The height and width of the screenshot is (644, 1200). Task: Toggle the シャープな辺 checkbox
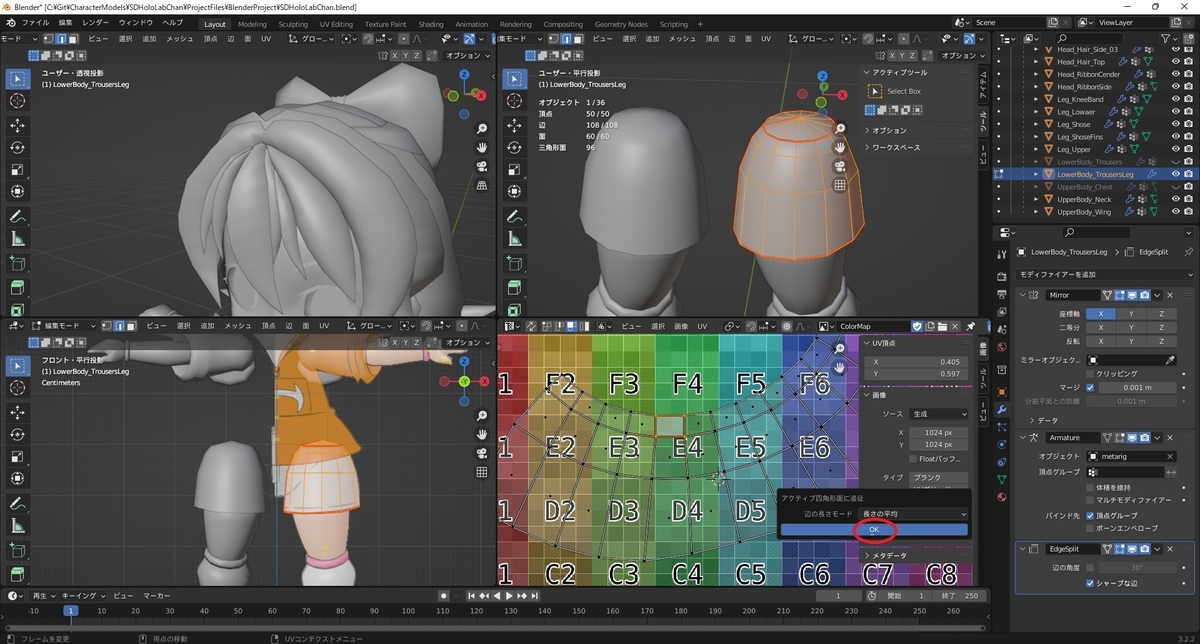pos(1090,583)
